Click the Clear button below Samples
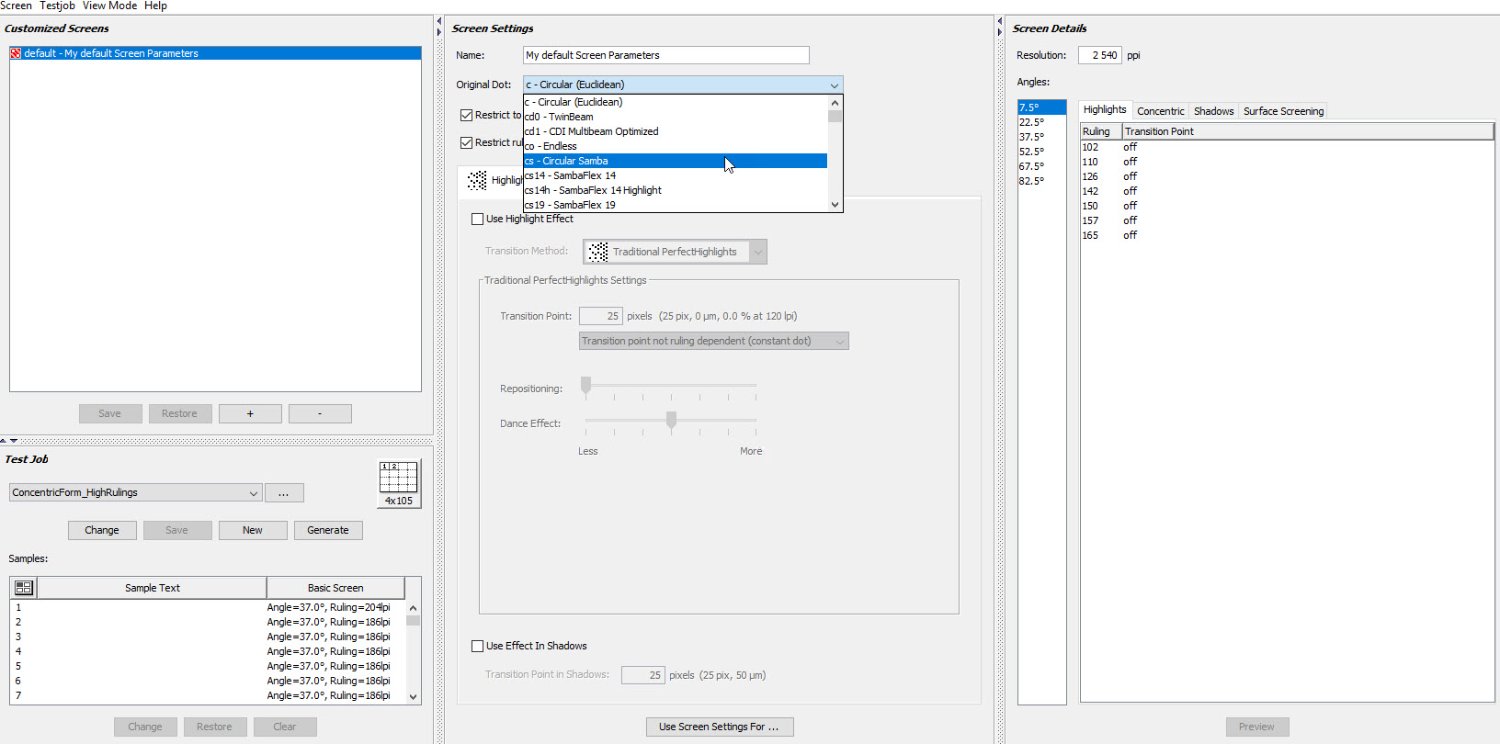 (285, 727)
